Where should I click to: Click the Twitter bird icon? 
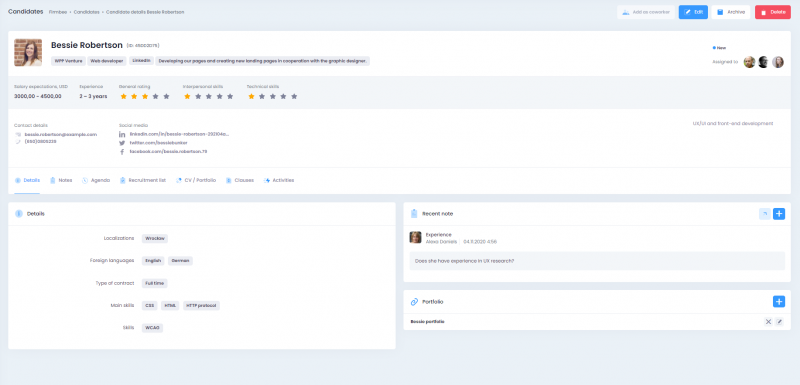coord(122,143)
